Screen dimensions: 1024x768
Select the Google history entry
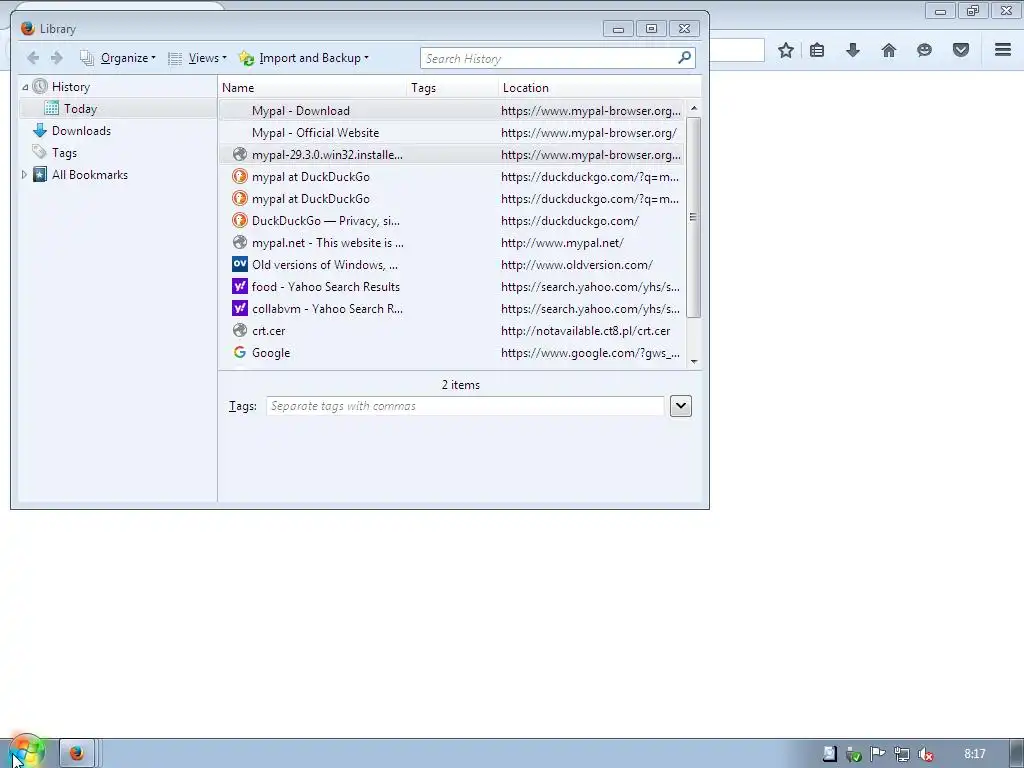coord(451,353)
